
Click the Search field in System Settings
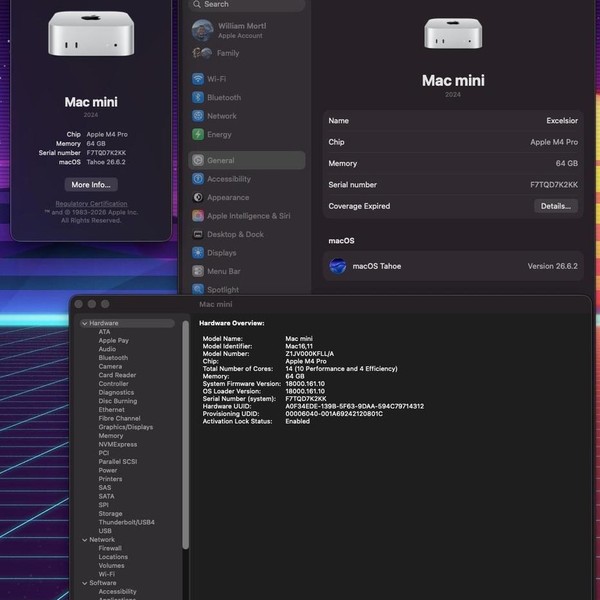pyautogui.click(x=246, y=4)
